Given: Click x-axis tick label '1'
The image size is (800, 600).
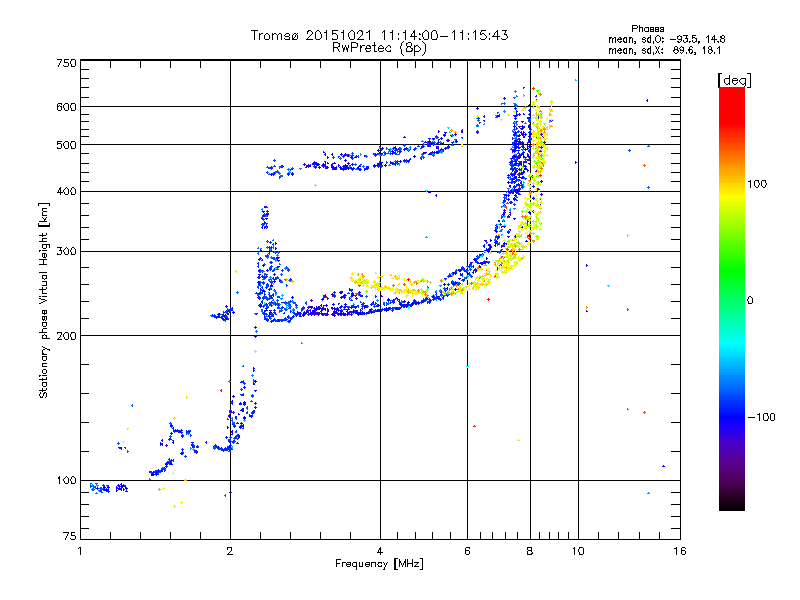Looking at the screenshot, I should 81,551.
